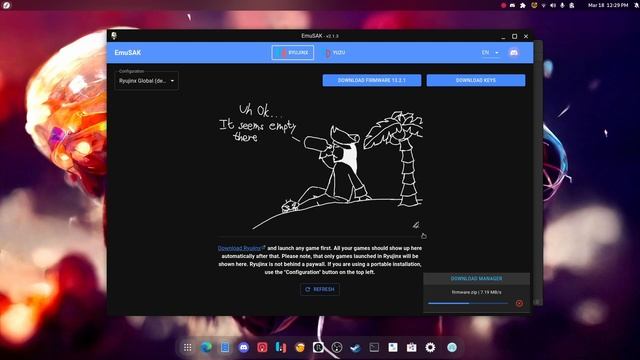Click the small drawing signature icon below illustration
Screen dimensions: 640x360
tap(416, 224)
